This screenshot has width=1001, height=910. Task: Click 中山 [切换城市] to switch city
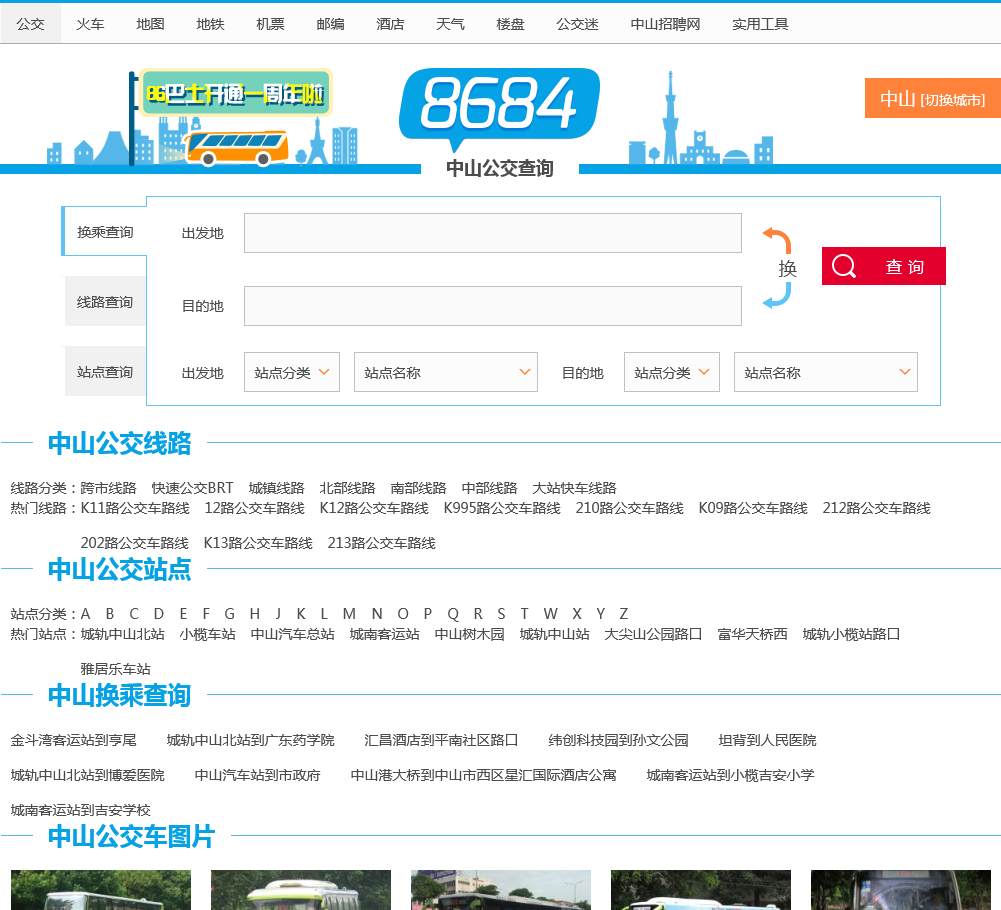(932, 98)
